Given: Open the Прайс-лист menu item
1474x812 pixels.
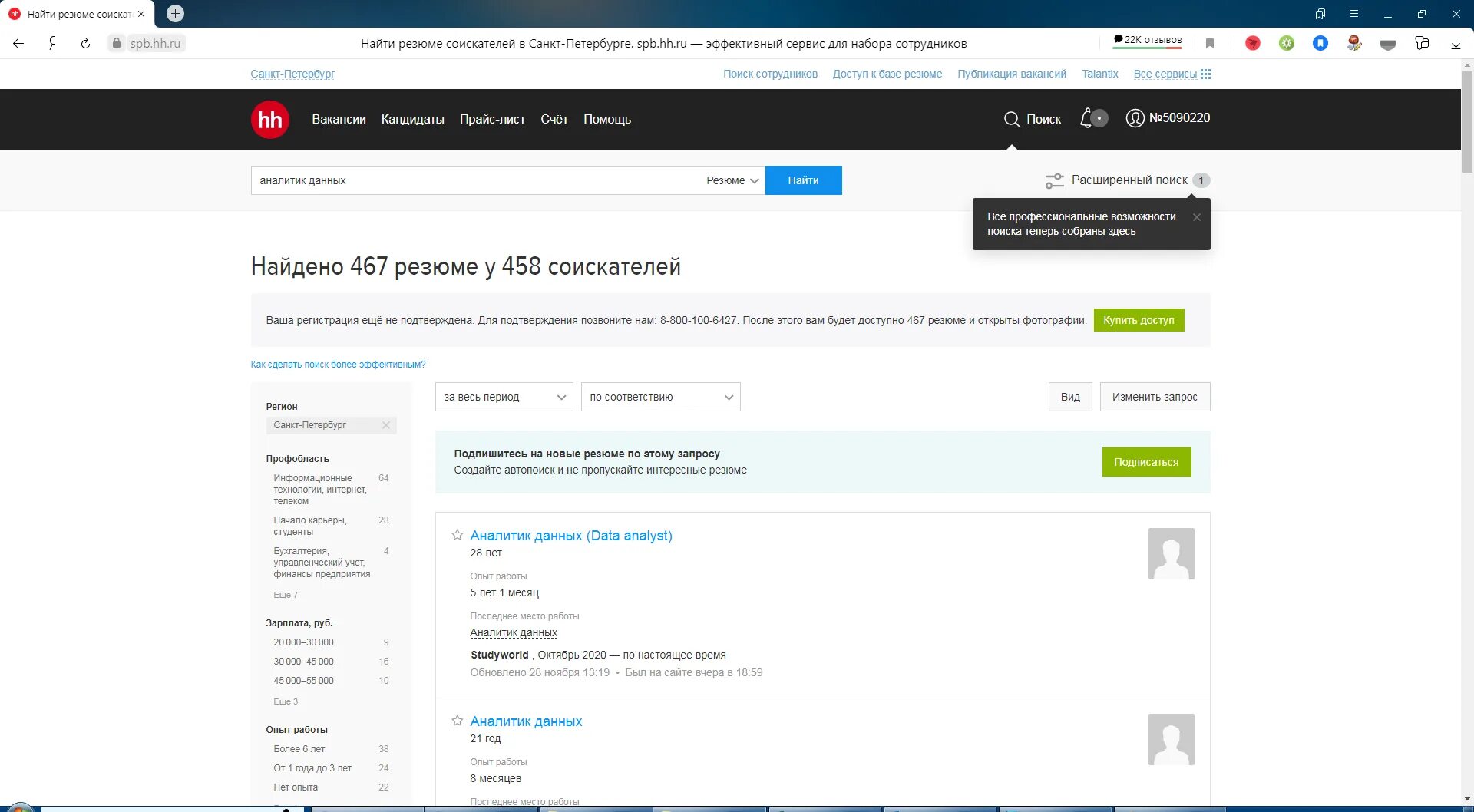Looking at the screenshot, I should (x=492, y=120).
